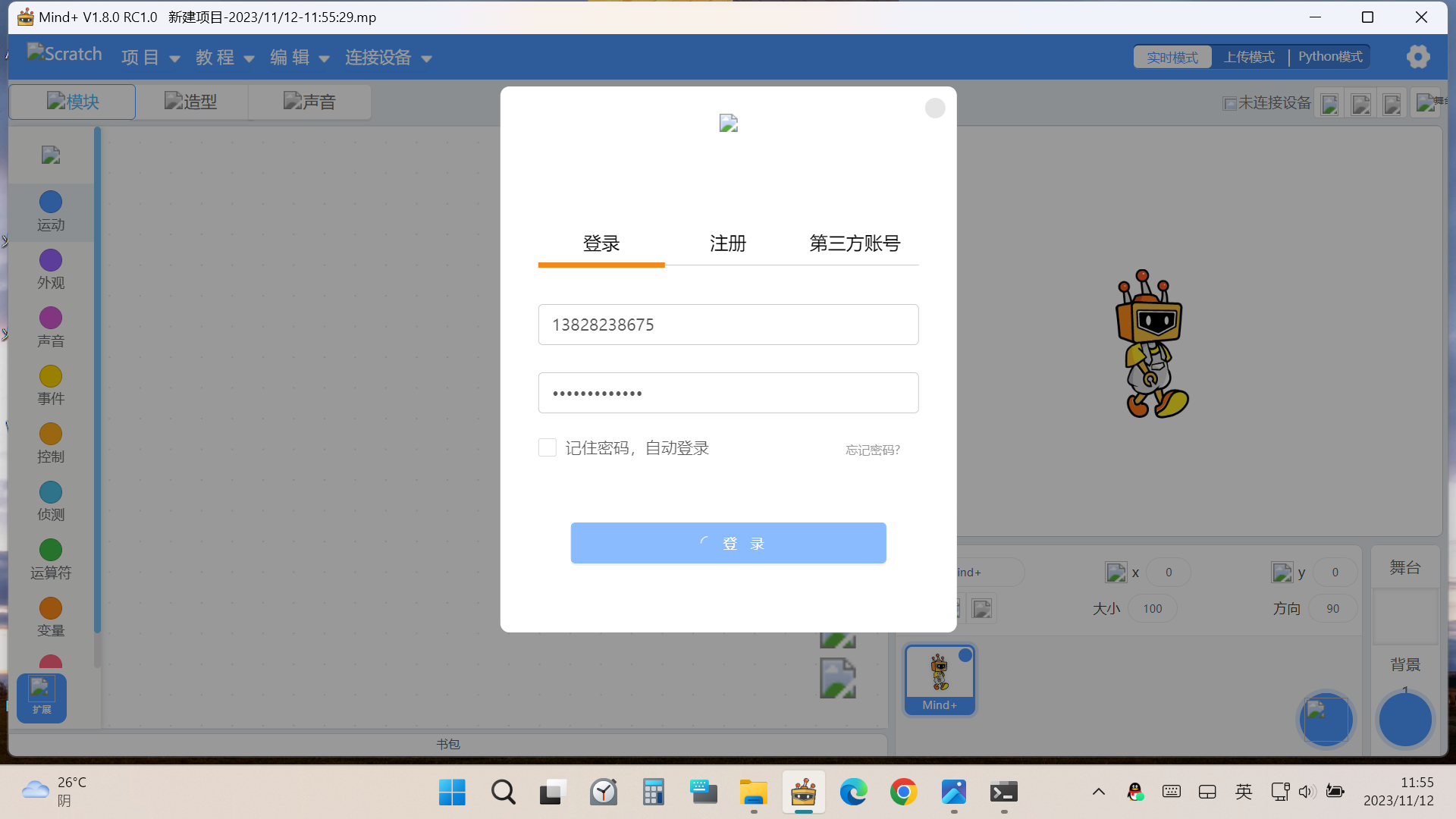Image resolution: width=1456 pixels, height=819 pixels.
Task: Click the 舞台 stage panel header
Action: tap(1404, 567)
